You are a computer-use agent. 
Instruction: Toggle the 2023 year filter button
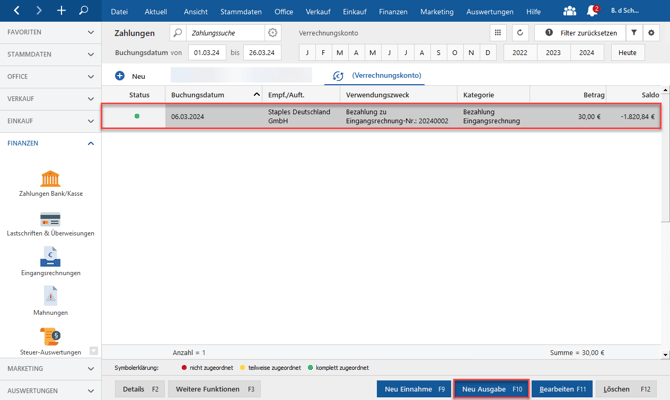553,53
